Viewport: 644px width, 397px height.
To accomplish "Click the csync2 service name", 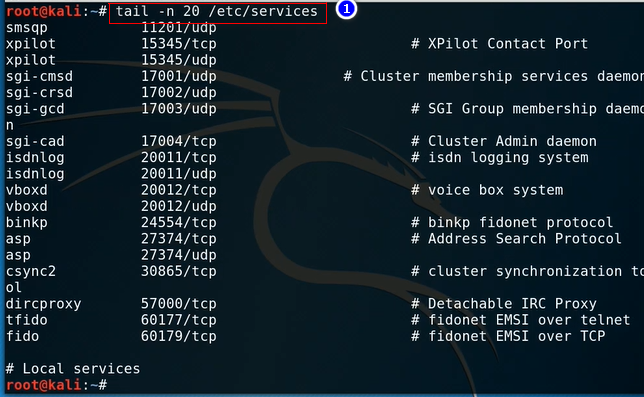I will tap(31, 271).
